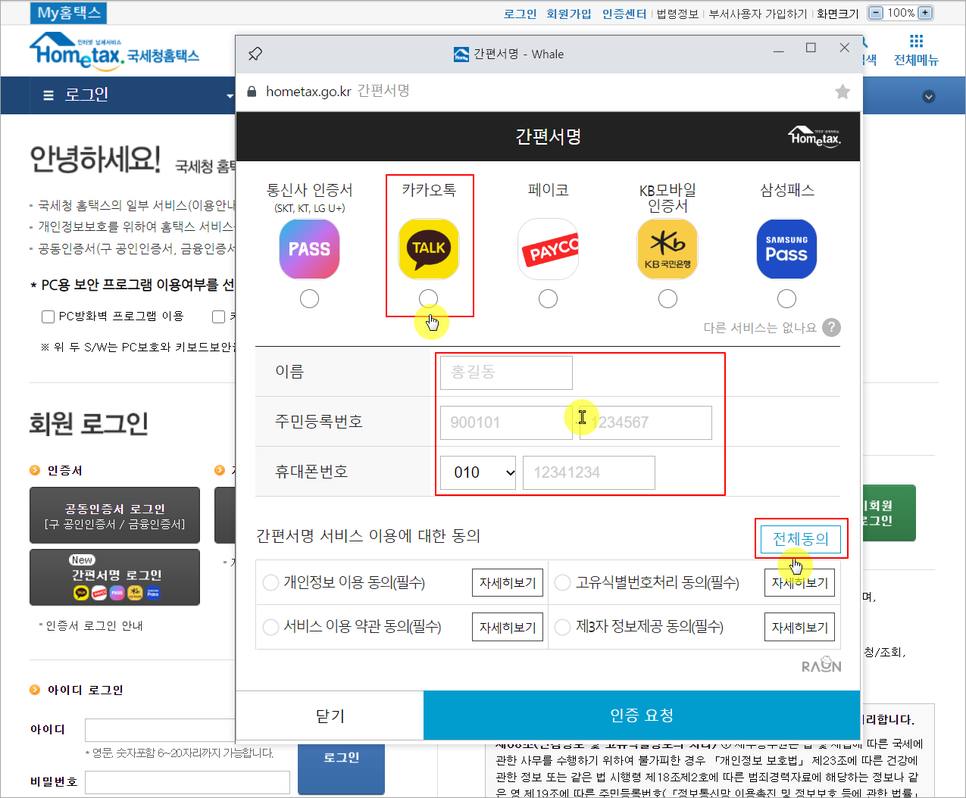Pick the PAYCO service icon
This screenshot has width=966, height=798.
point(548,249)
